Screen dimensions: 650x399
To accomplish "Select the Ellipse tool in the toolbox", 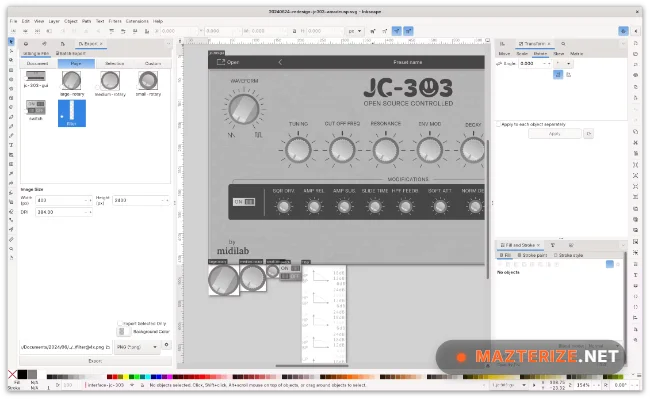I will tap(11, 80).
